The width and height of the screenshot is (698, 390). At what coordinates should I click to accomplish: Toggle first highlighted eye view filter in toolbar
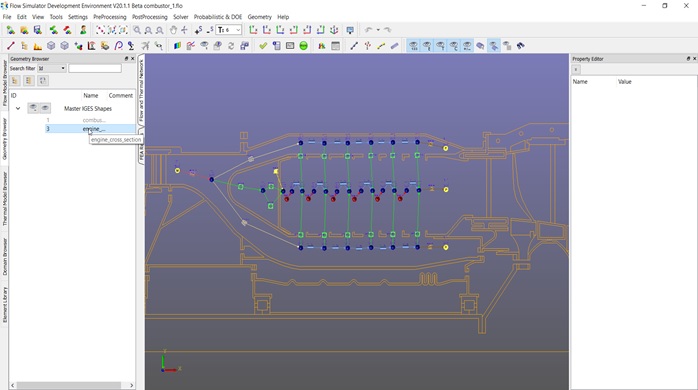[414, 45]
